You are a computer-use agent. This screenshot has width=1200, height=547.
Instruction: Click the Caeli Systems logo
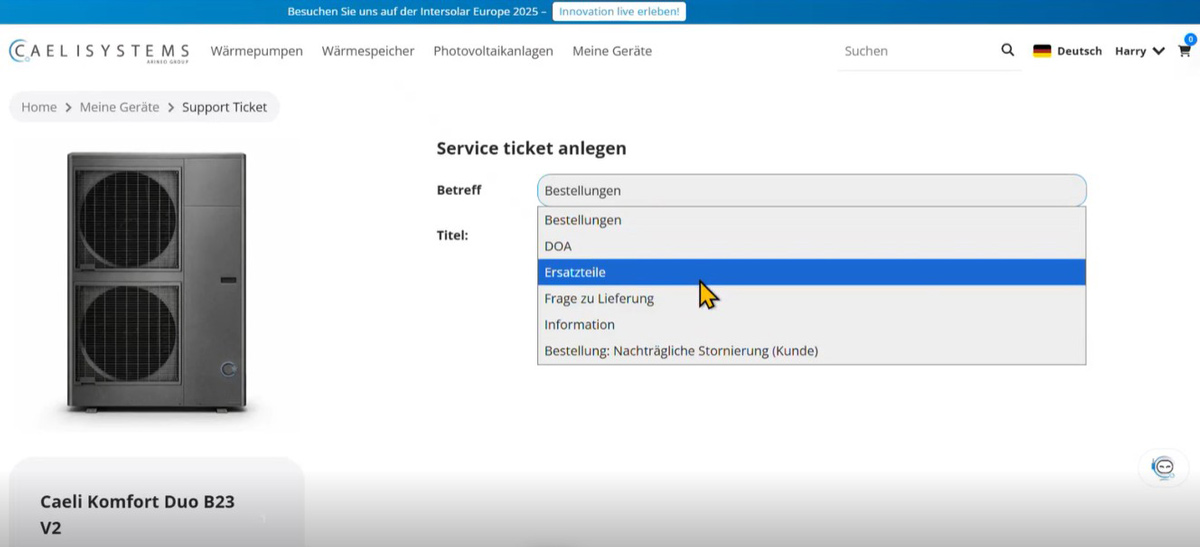[99, 51]
